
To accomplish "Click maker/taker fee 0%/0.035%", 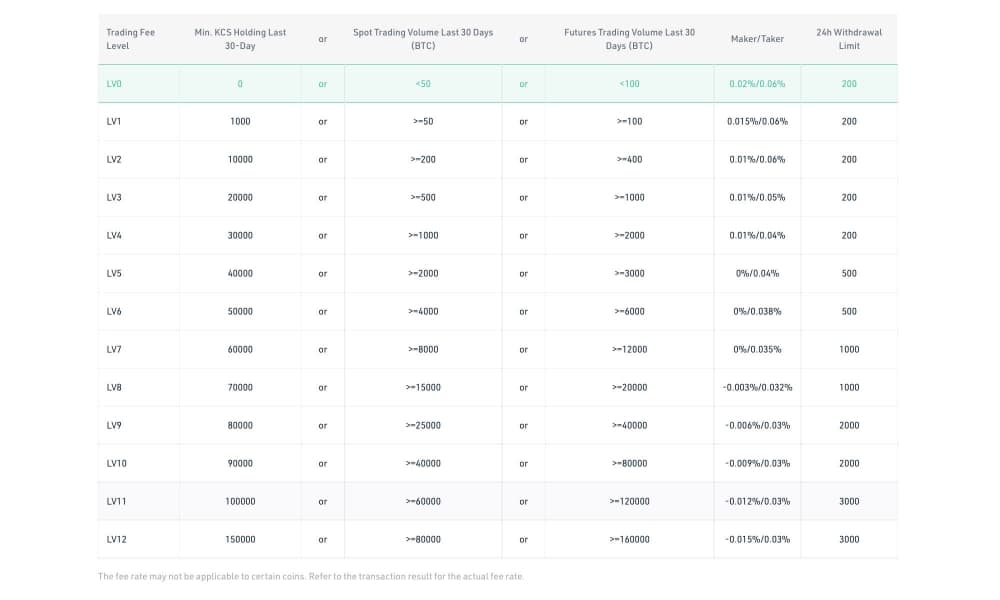I will pos(757,349).
